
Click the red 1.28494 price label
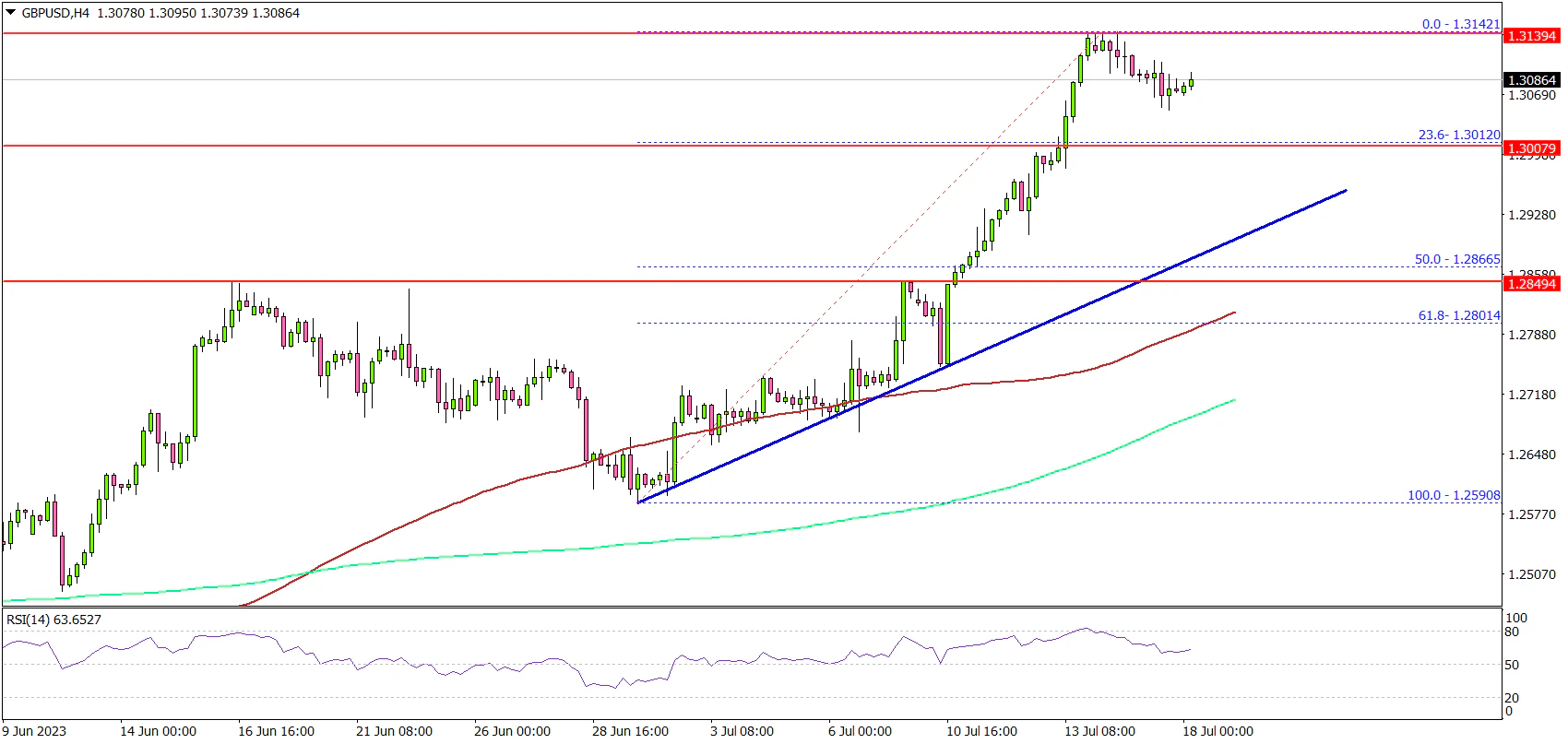coord(1531,284)
